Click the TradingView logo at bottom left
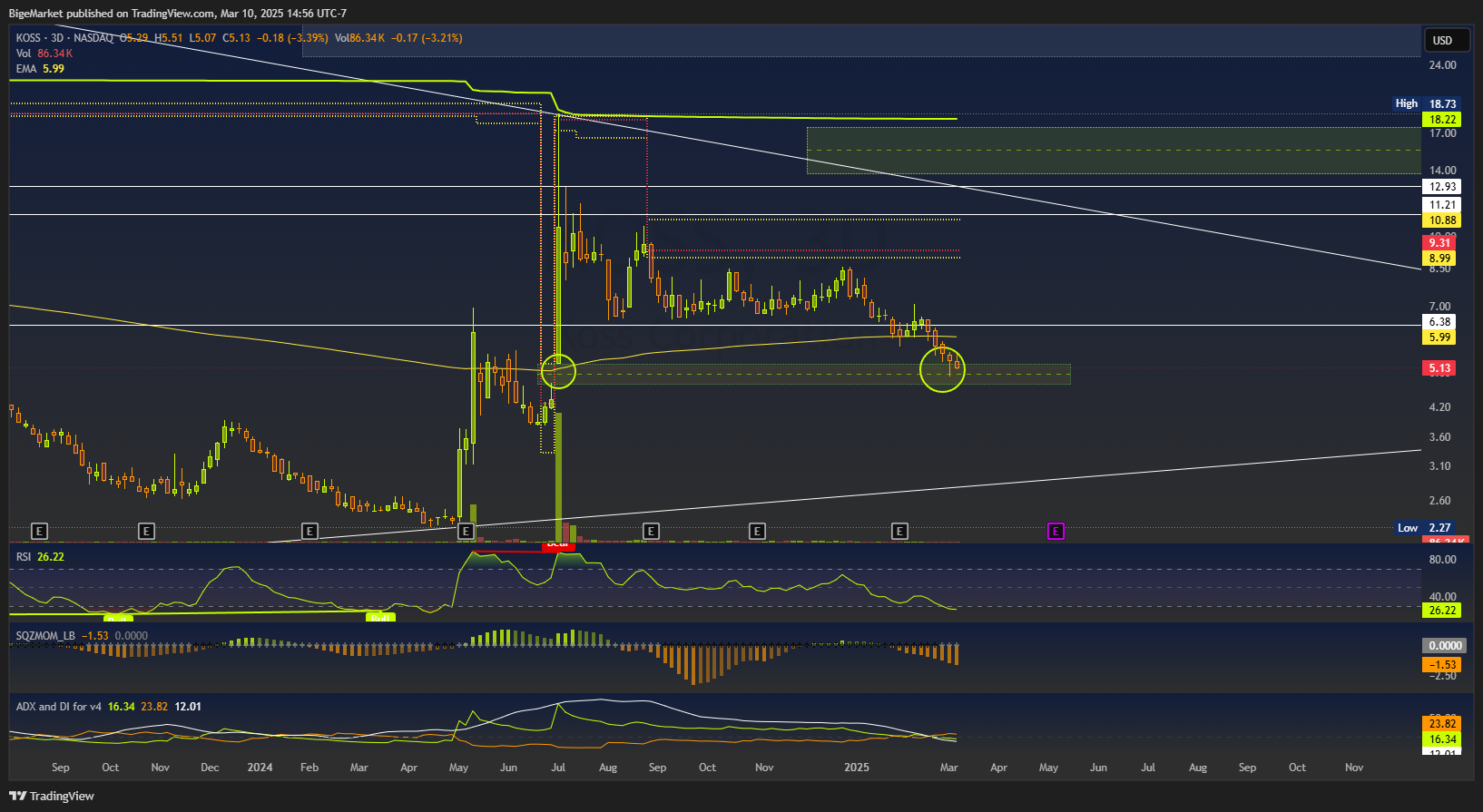Image resolution: width=1483 pixels, height=812 pixels. point(52,796)
